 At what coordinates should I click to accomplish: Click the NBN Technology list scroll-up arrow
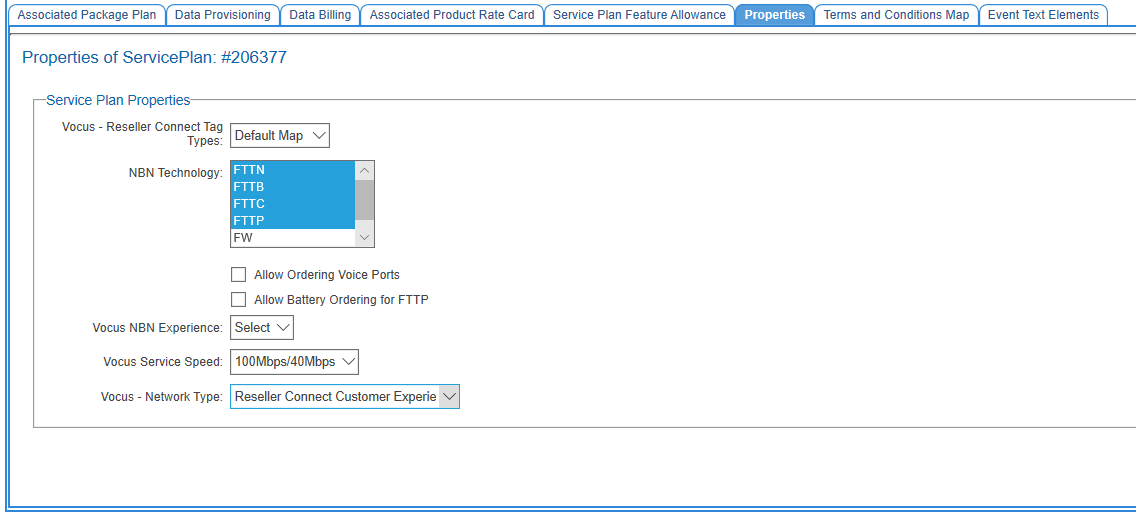[365, 170]
